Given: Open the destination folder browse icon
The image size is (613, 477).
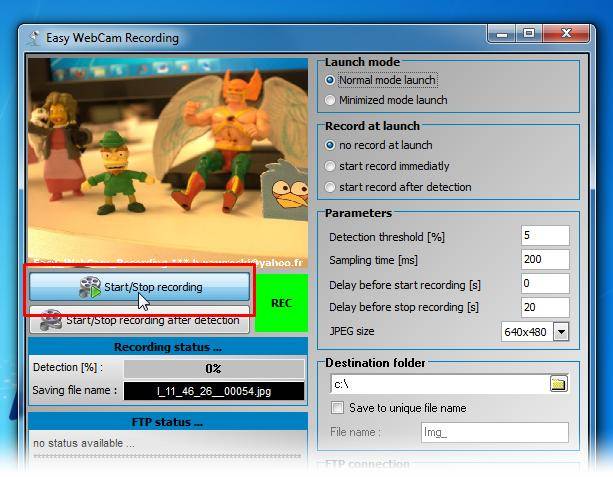Looking at the screenshot, I should click(x=558, y=384).
